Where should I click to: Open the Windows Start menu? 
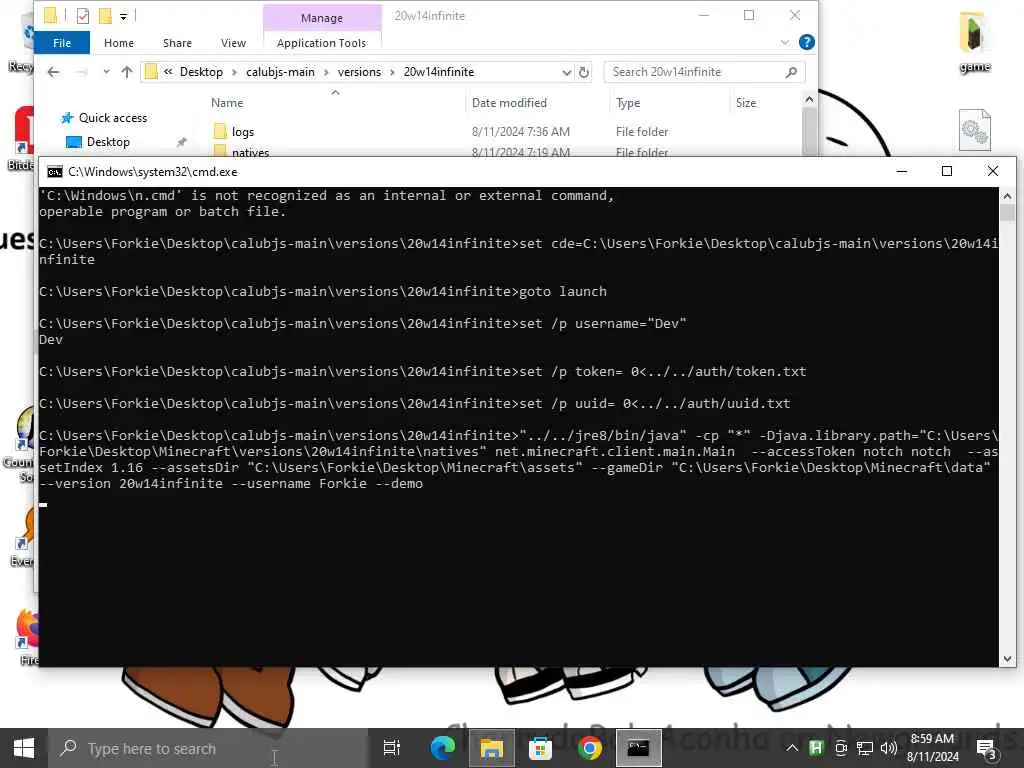(x=24, y=748)
